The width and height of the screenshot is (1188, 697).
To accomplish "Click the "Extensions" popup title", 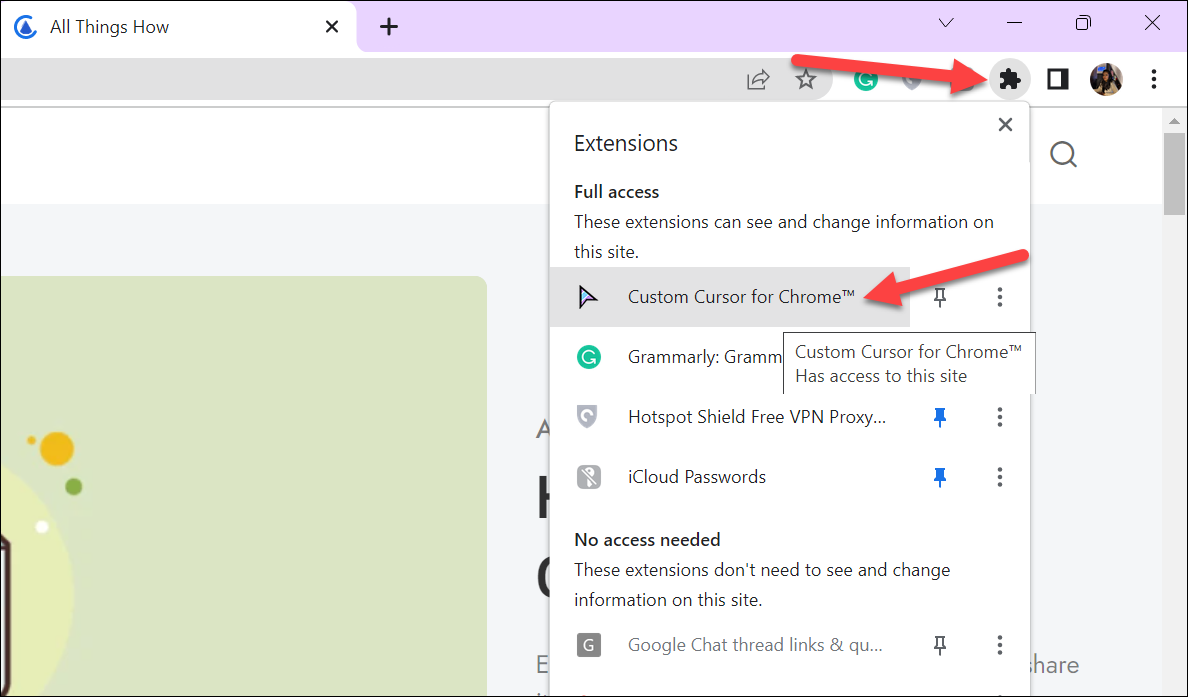I will (x=626, y=143).
